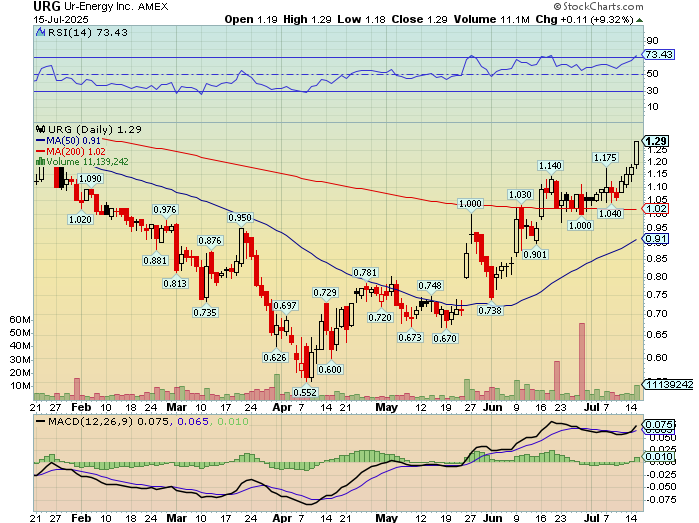The image size is (699, 523).
Task: Click the 1.030 price label
Action: pos(520,194)
